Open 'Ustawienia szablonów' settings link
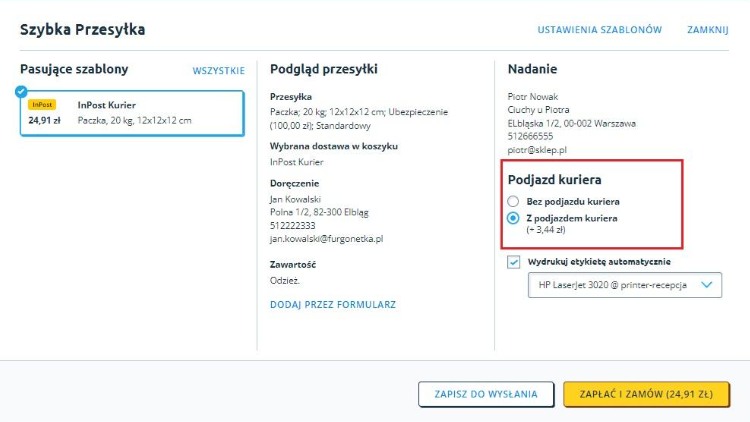 599,30
